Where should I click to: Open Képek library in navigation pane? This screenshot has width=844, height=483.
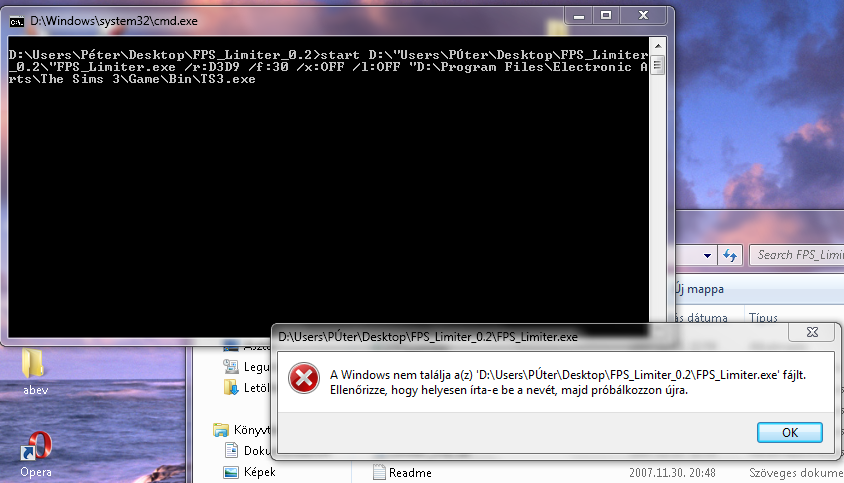(259, 472)
